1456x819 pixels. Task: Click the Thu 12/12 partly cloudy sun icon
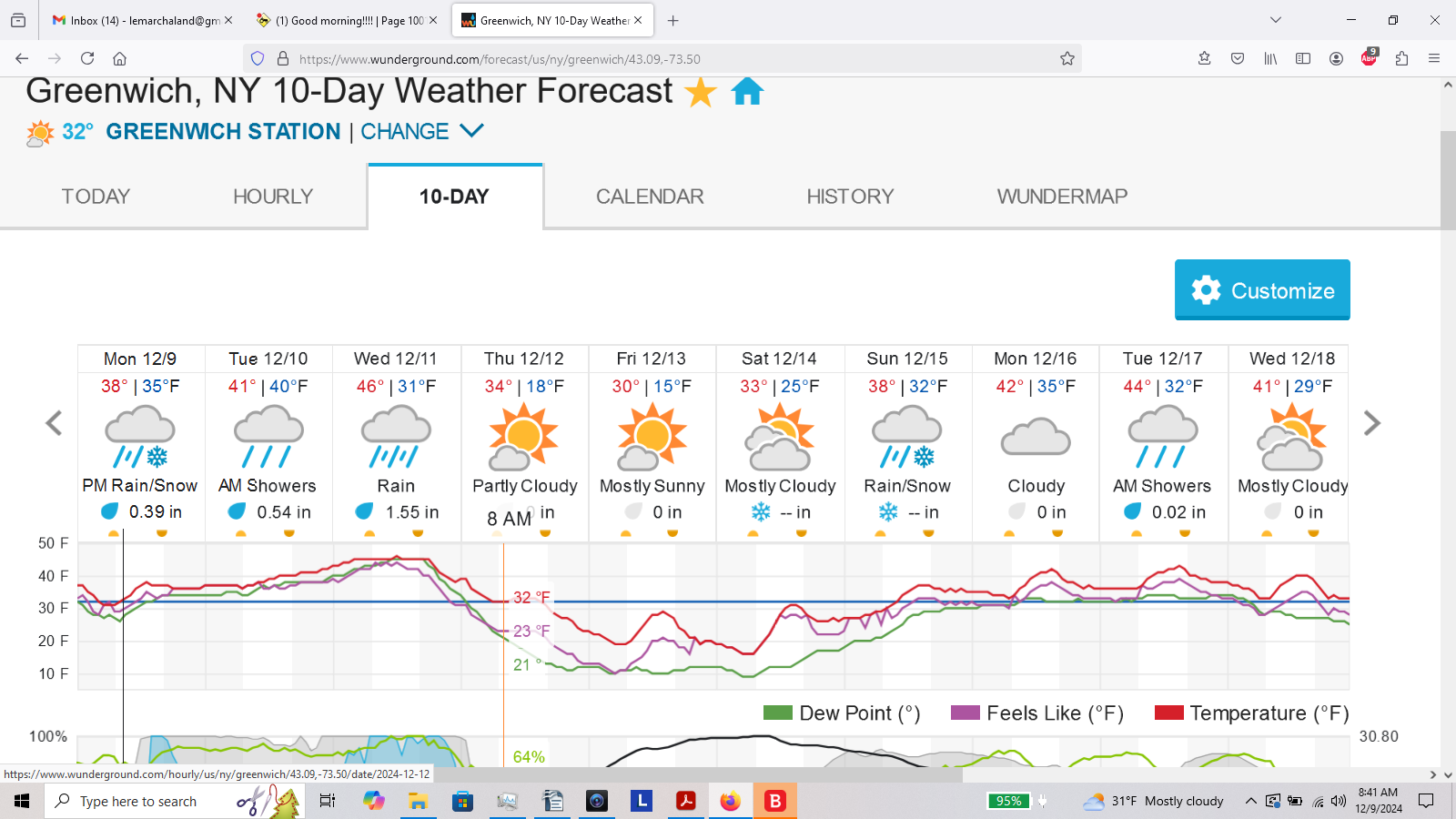coord(524,437)
